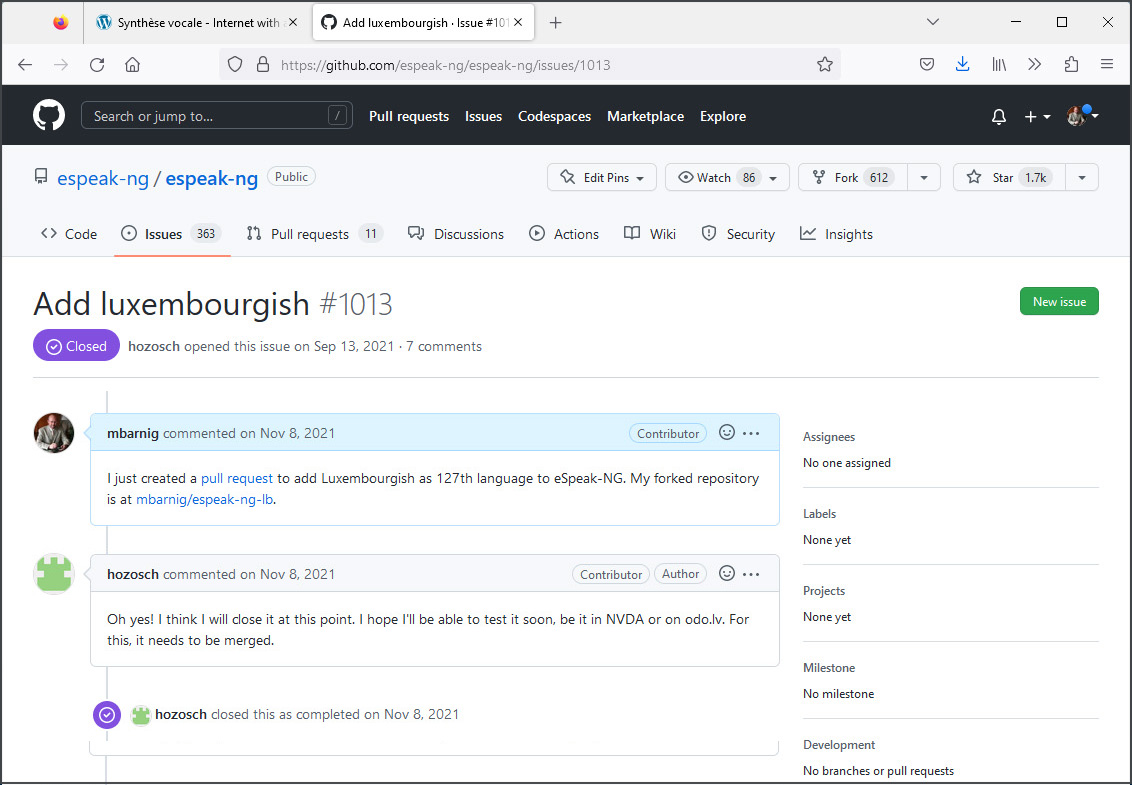Viewport: 1132px width, 785px height.
Task: Open mbarnig username link in comment header
Action: [x=133, y=433]
